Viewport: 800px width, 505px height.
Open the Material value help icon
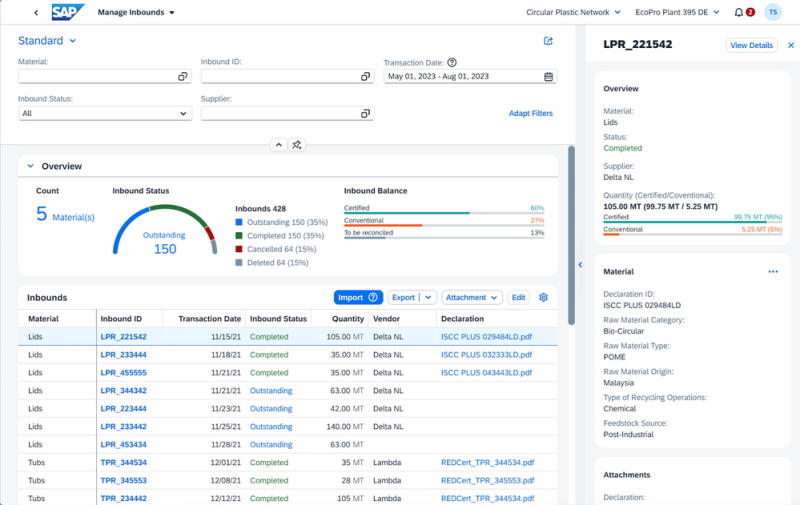182,77
